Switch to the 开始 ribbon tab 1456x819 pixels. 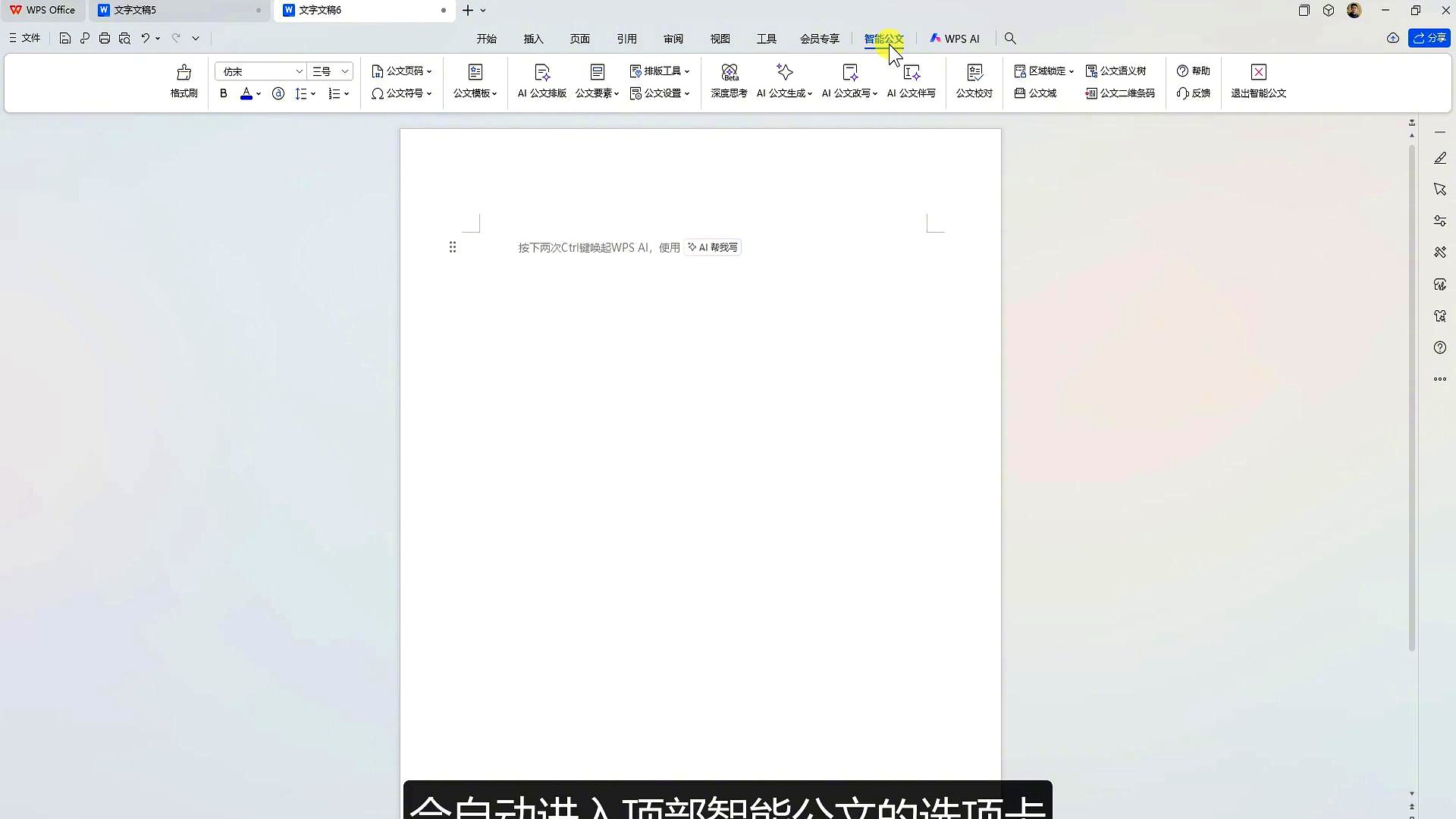[x=486, y=39]
